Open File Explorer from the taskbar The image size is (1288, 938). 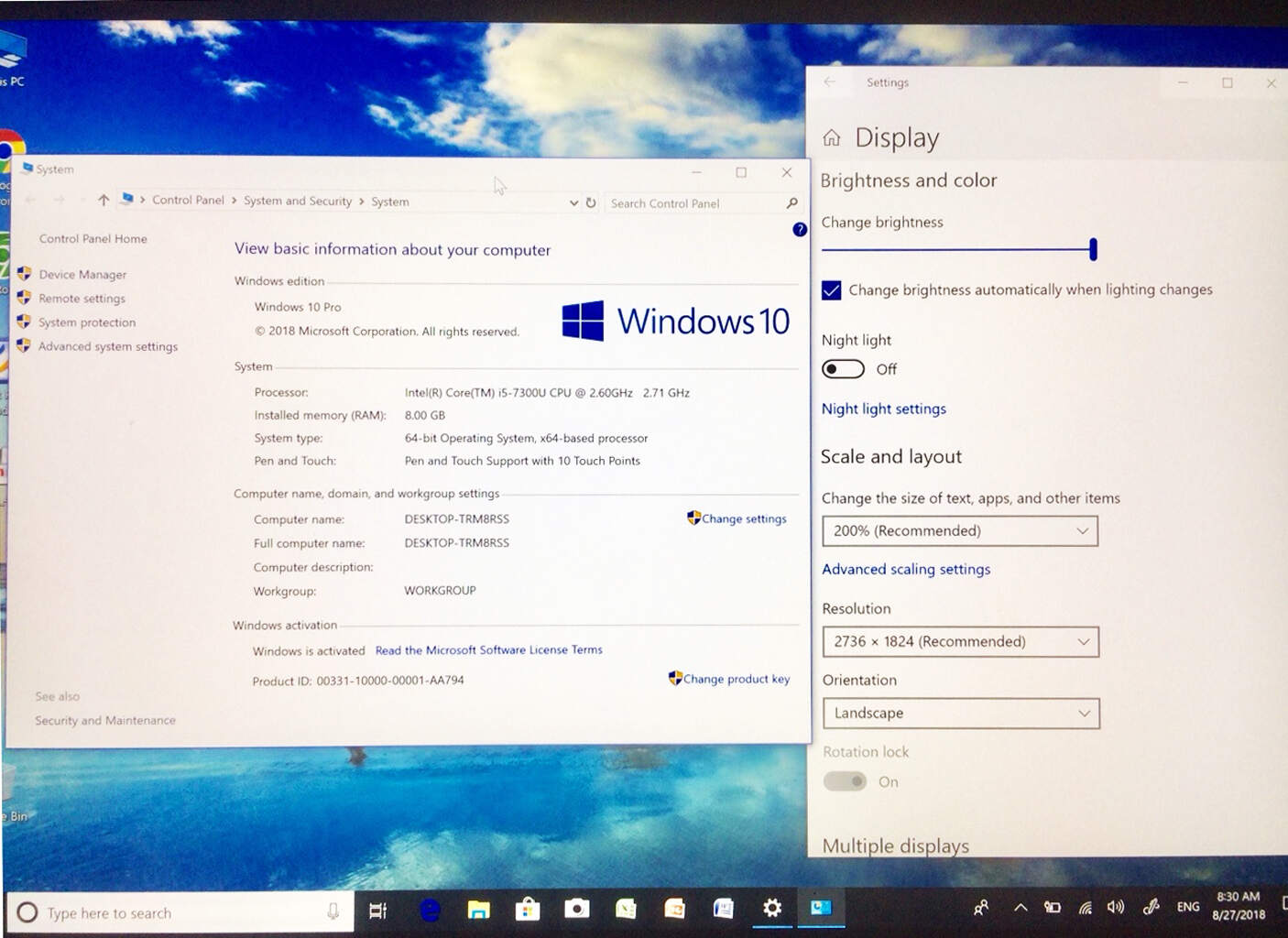pos(478,909)
